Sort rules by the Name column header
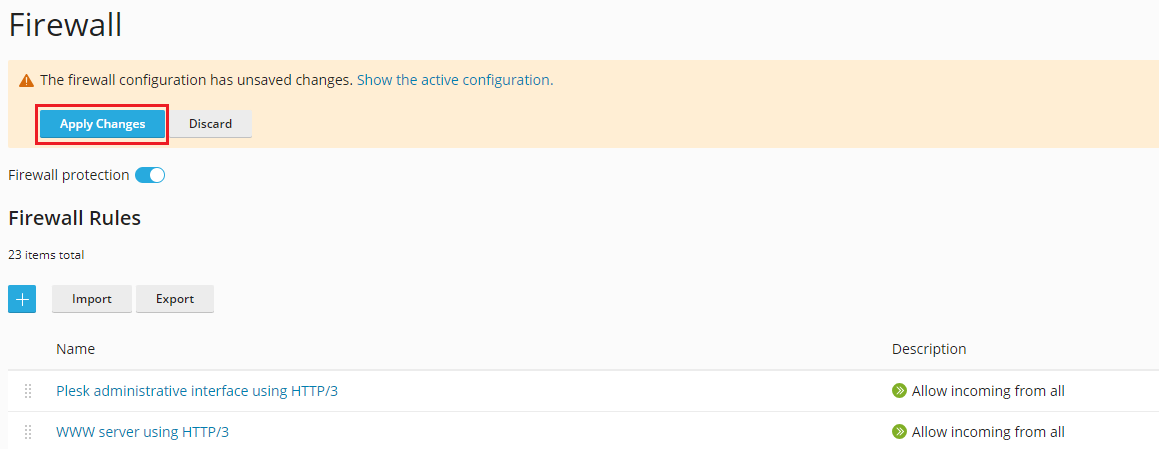Screen dimensions: 1159x449 (x=75, y=348)
